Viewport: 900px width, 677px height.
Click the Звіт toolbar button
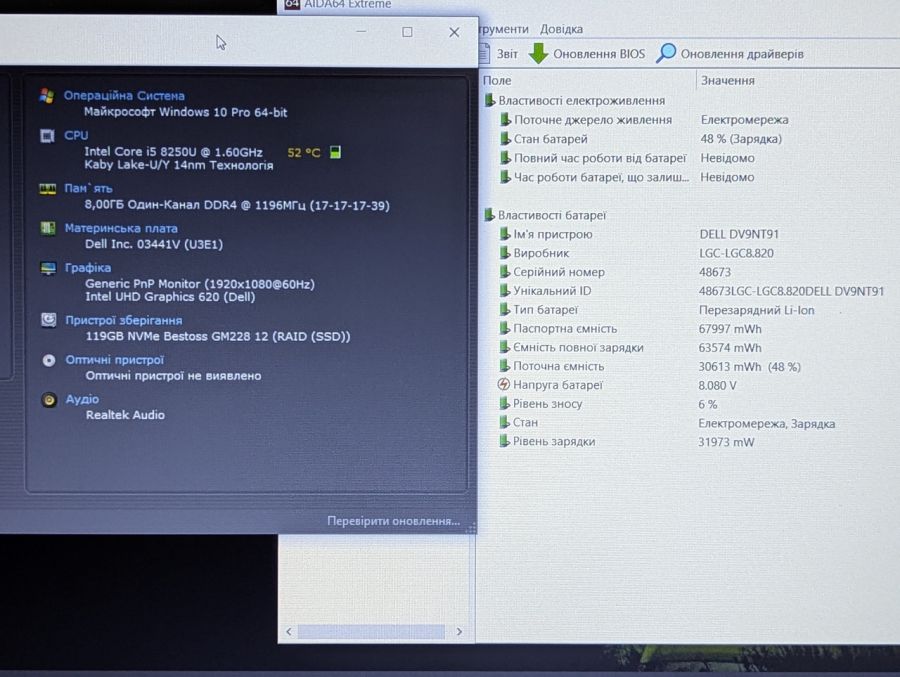click(x=498, y=54)
